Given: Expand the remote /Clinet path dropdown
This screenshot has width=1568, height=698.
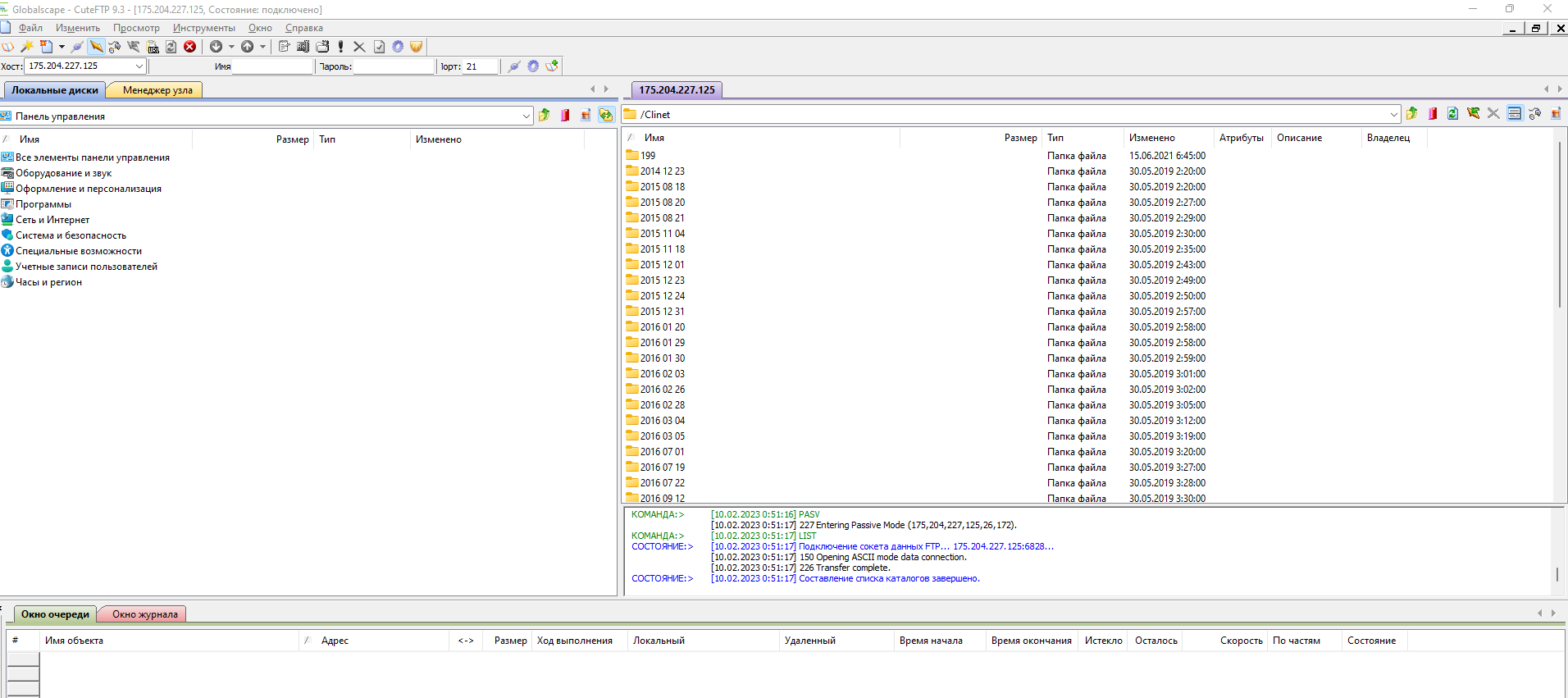Looking at the screenshot, I should (1393, 115).
